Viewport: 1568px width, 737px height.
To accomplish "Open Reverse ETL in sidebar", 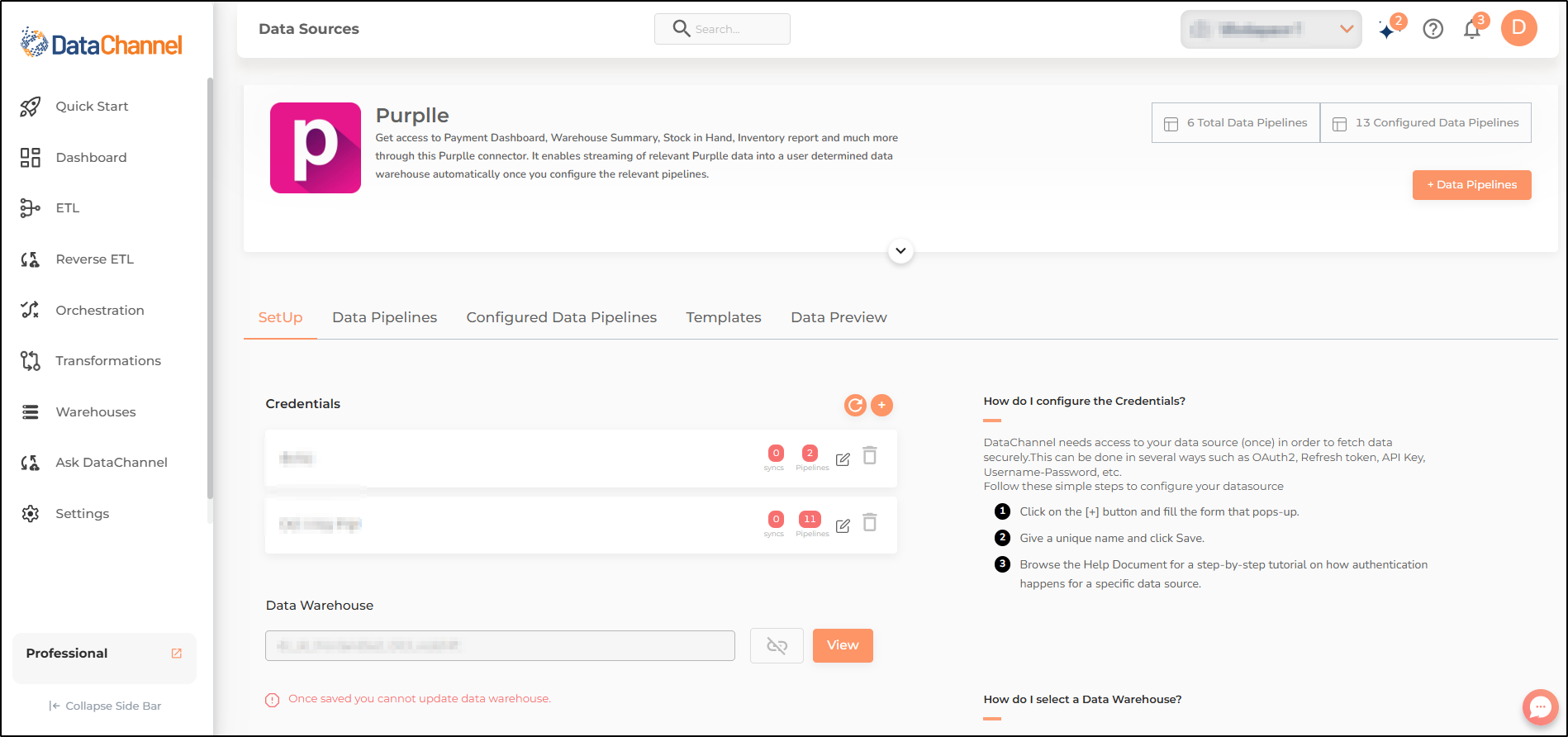I will click(94, 259).
